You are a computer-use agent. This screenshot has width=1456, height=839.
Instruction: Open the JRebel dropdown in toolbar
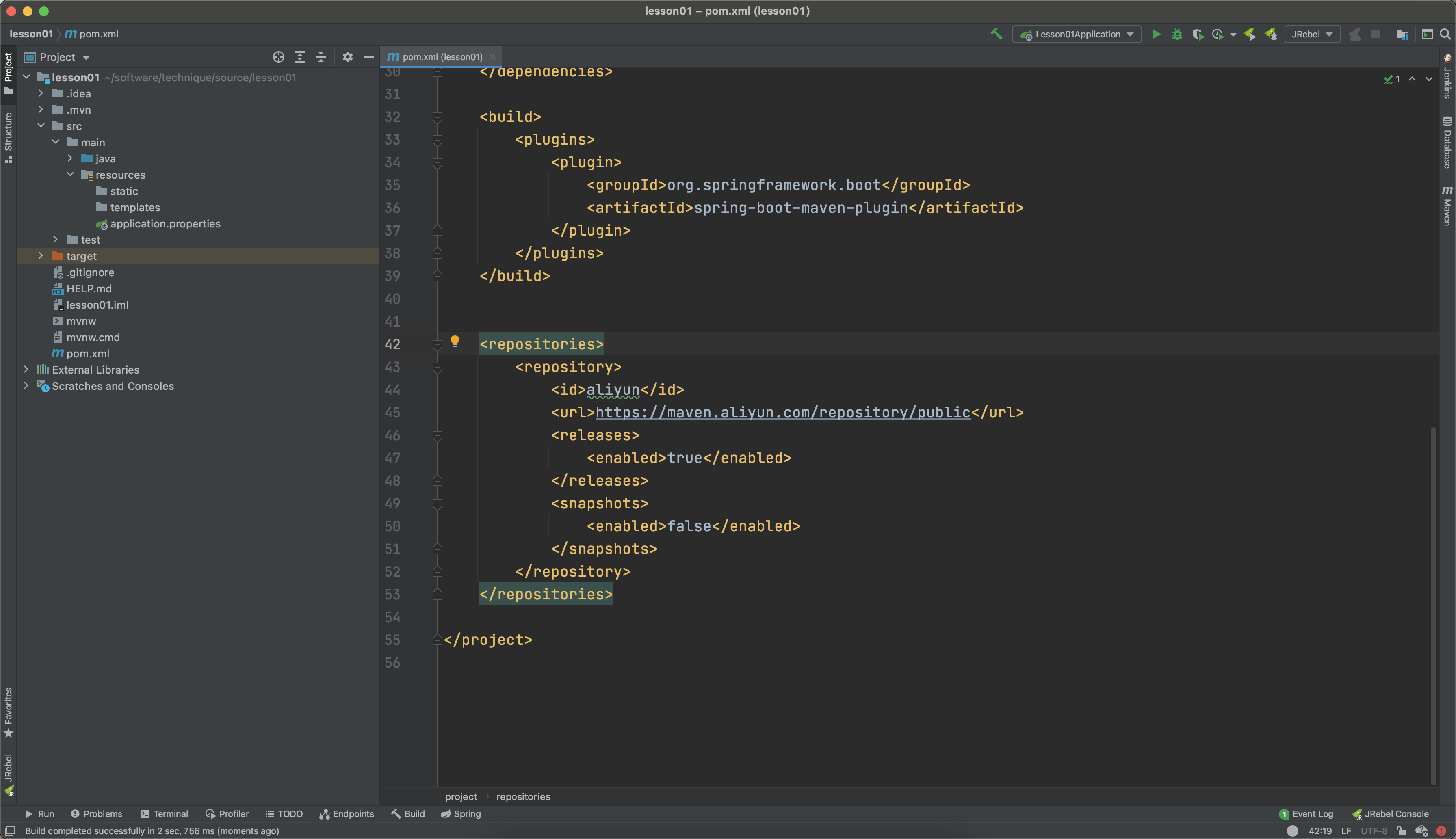pos(1312,34)
